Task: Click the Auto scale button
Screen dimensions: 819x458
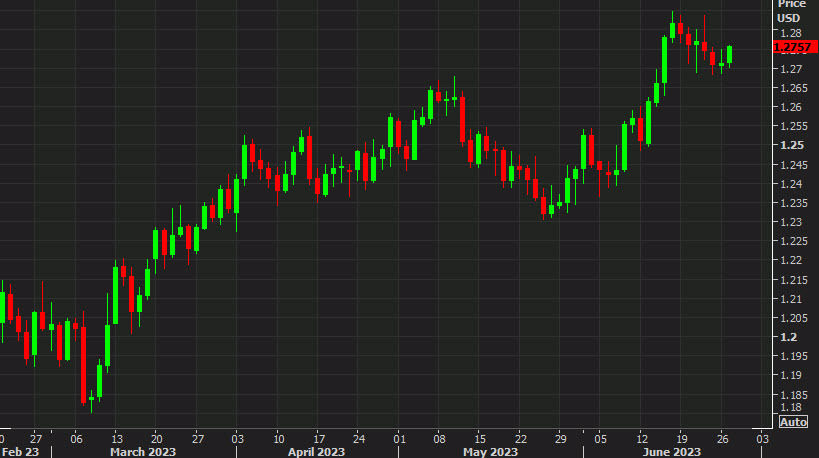Action: 793,421
